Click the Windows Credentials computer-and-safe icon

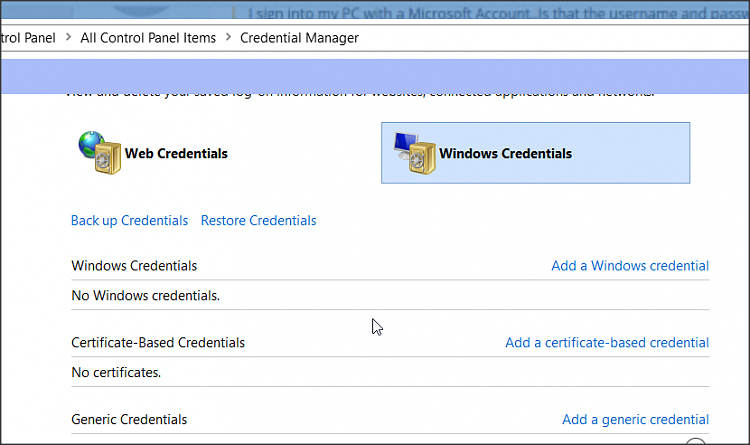pyautogui.click(x=414, y=153)
